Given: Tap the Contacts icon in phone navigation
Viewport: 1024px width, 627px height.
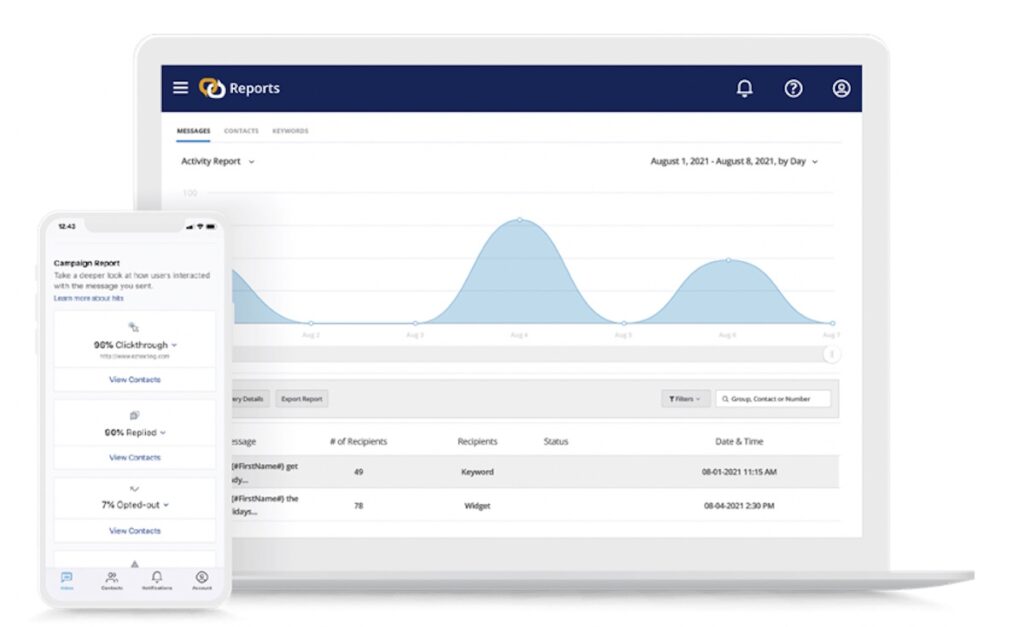Looking at the screenshot, I should pos(112,577).
